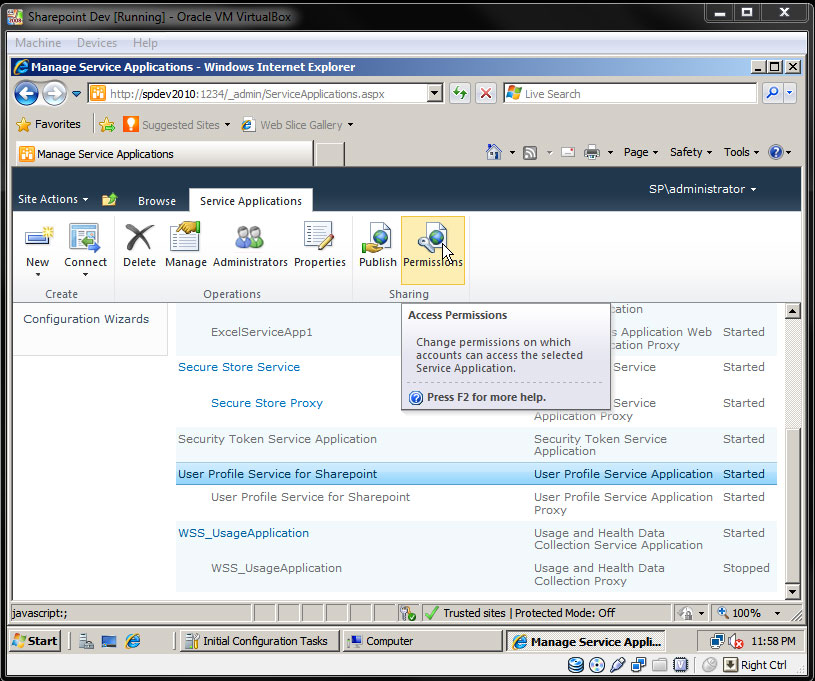The width and height of the screenshot is (815, 681).
Task: Open the VirtualBox Help menu
Action: [x=145, y=43]
